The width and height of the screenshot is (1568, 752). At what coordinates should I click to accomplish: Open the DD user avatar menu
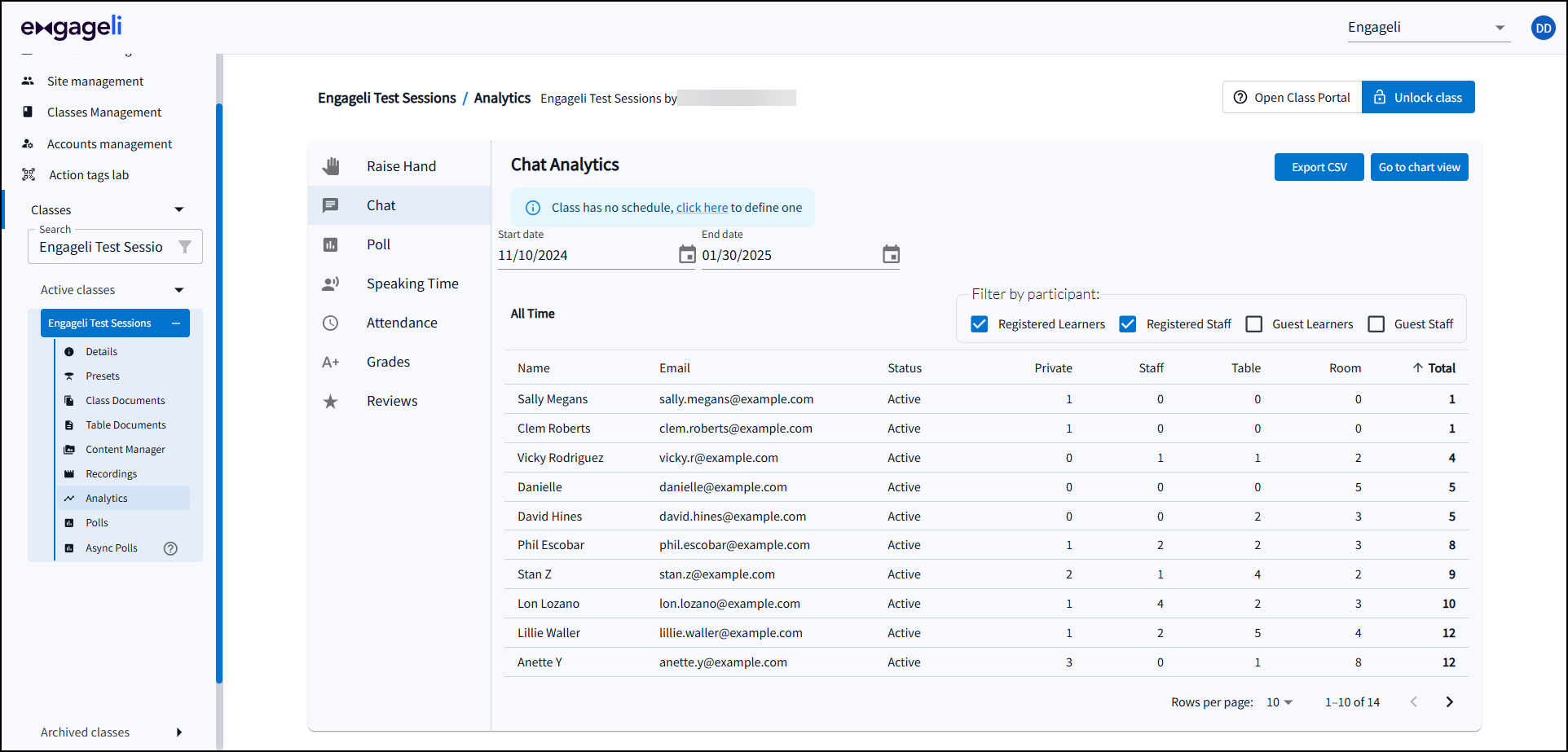1544,28
